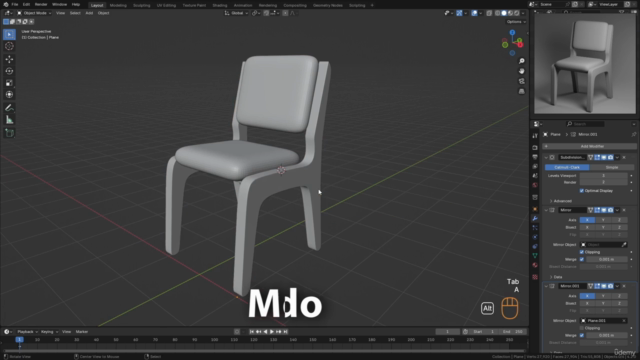Toggle Mirror modifier render camera icon
This screenshot has width=640, height=360.
pyautogui.click(x=611, y=210)
